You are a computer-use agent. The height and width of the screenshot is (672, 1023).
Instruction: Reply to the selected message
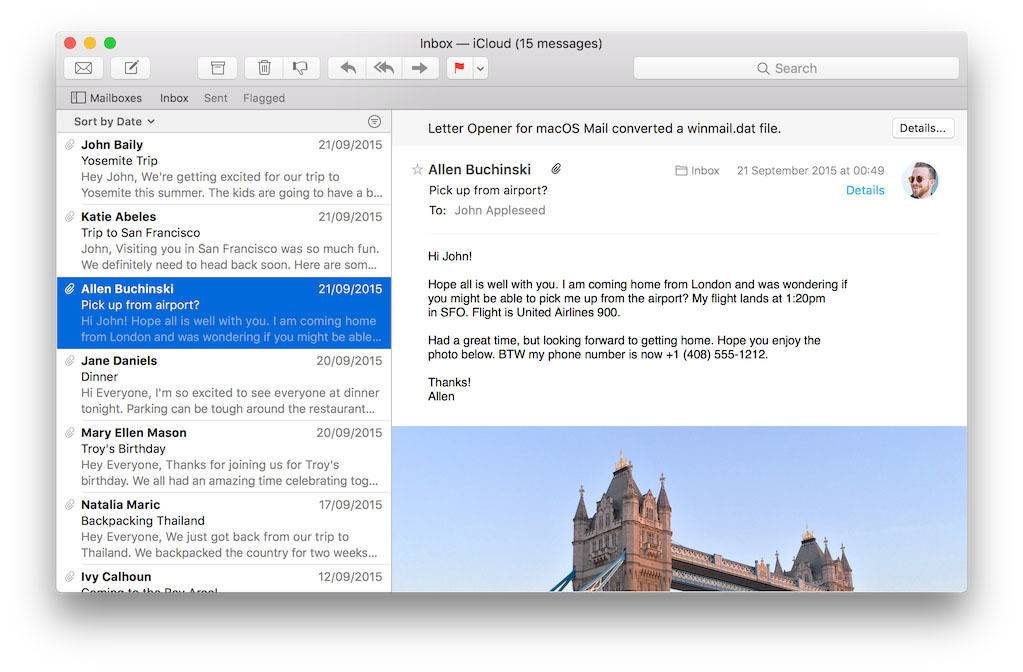point(348,68)
